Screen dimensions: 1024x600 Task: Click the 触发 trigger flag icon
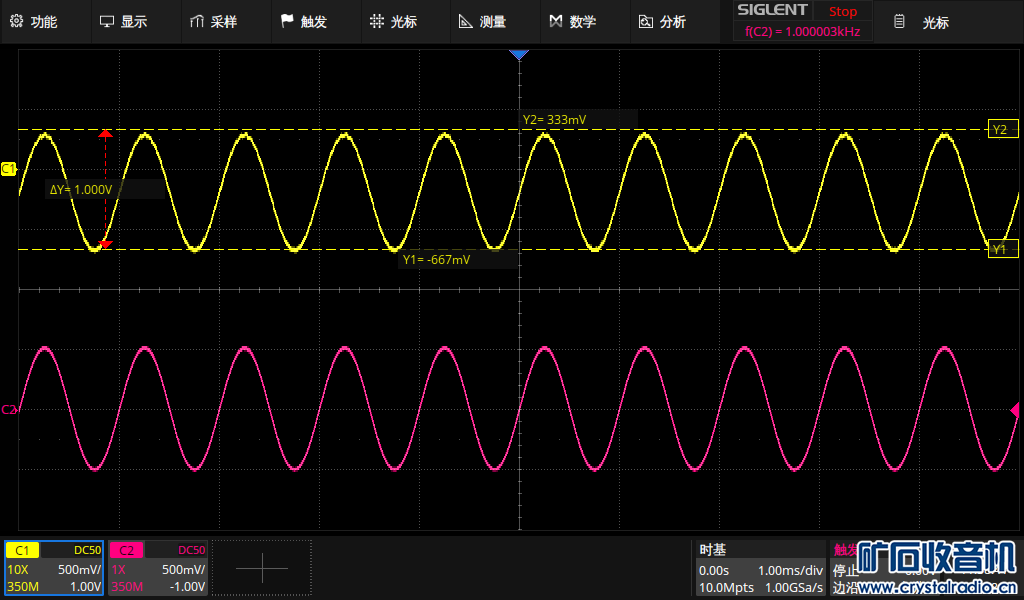pyautogui.click(x=287, y=21)
